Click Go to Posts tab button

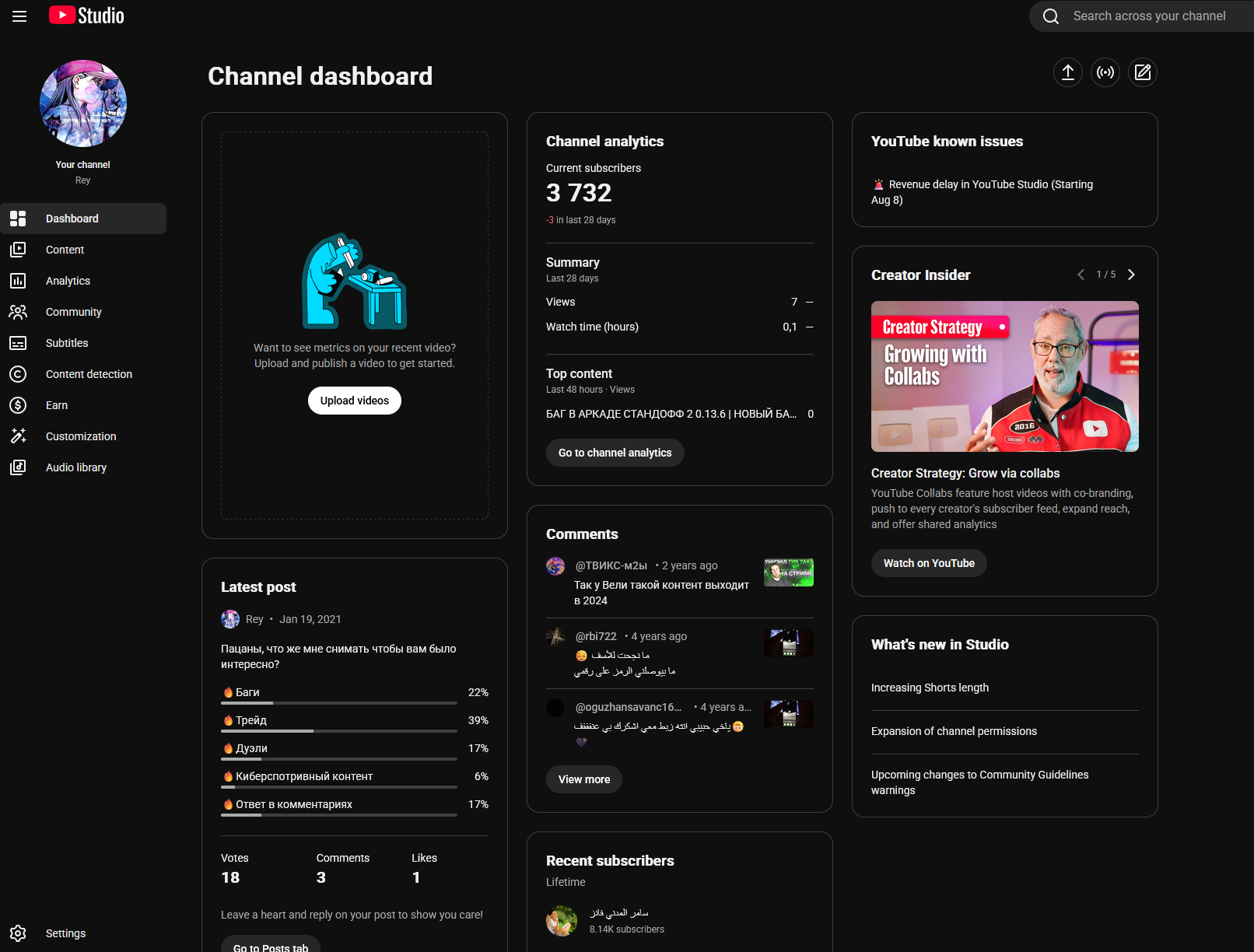coord(271,944)
